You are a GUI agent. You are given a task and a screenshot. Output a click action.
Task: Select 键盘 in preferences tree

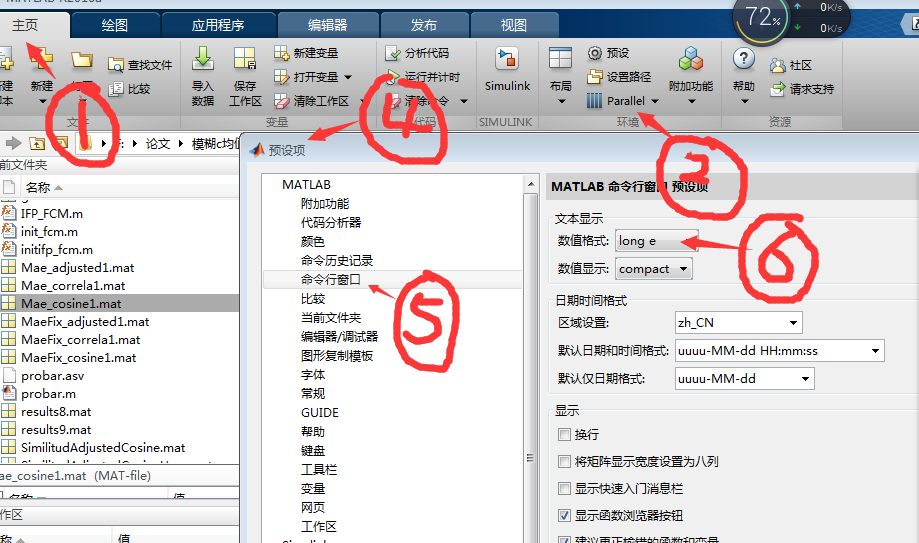coord(312,450)
